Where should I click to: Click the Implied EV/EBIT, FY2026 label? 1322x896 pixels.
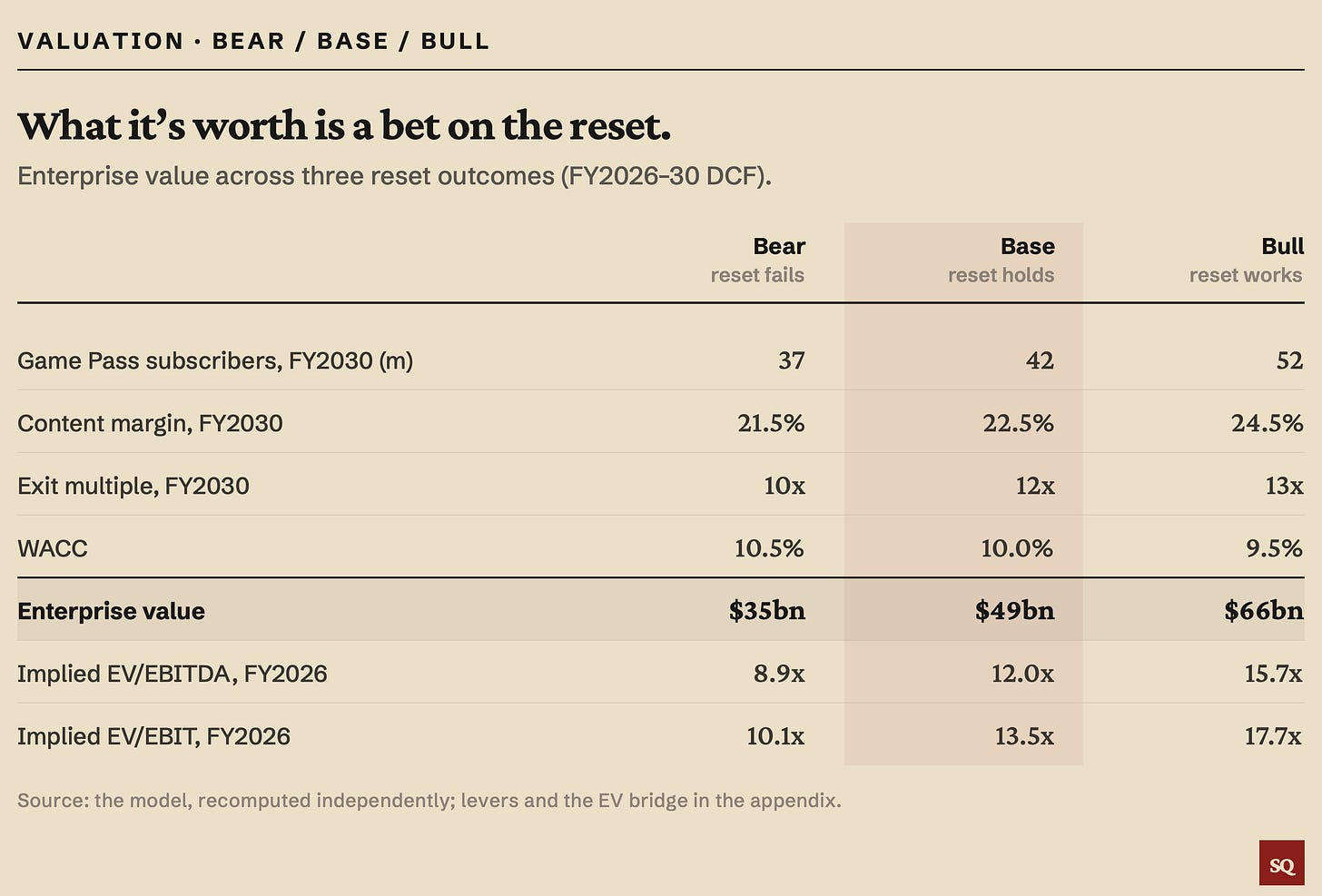coord(153,736)
